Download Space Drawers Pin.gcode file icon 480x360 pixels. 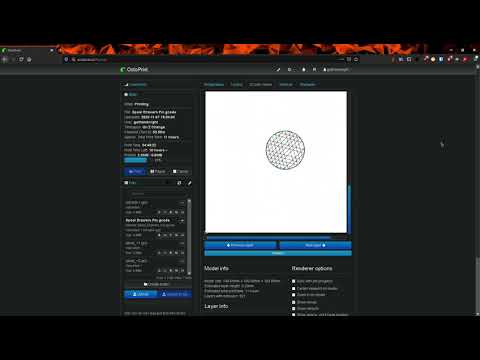click(x=159, y=235)
